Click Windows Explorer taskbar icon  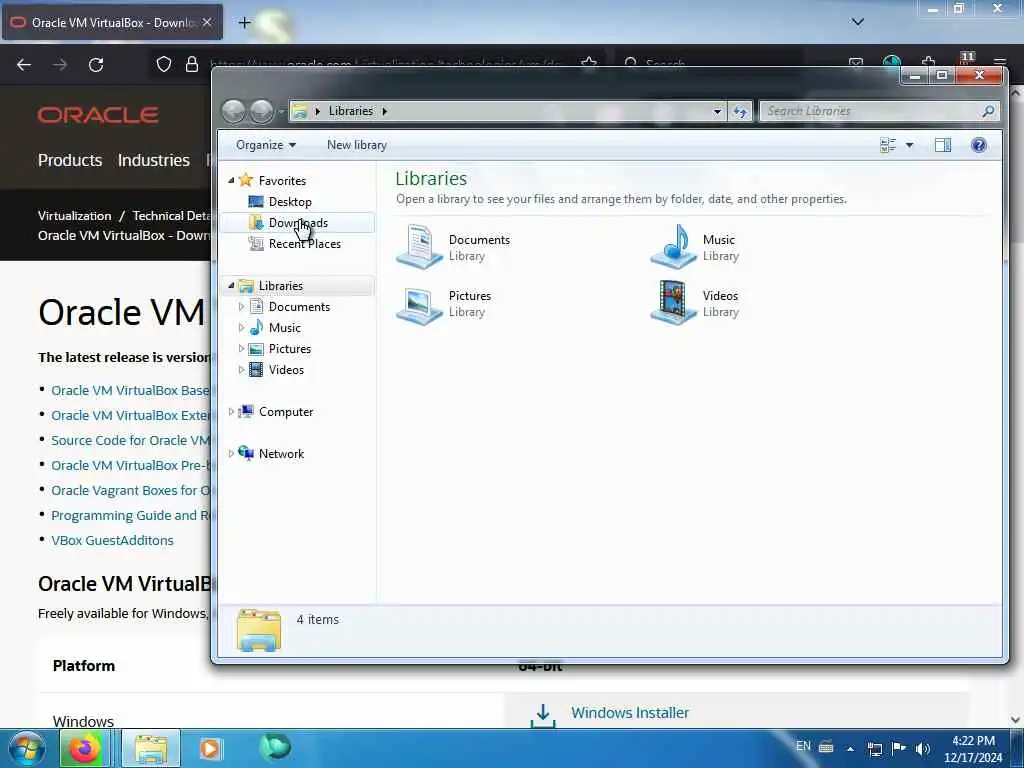(151, 748)
